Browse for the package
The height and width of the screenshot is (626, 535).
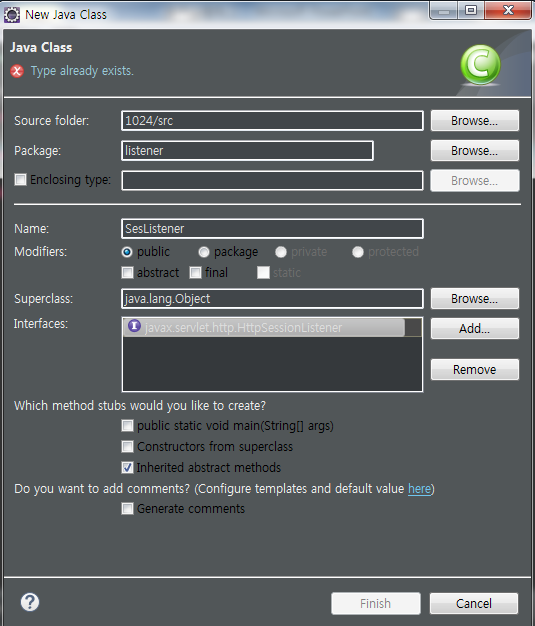(x=475, y=151)
